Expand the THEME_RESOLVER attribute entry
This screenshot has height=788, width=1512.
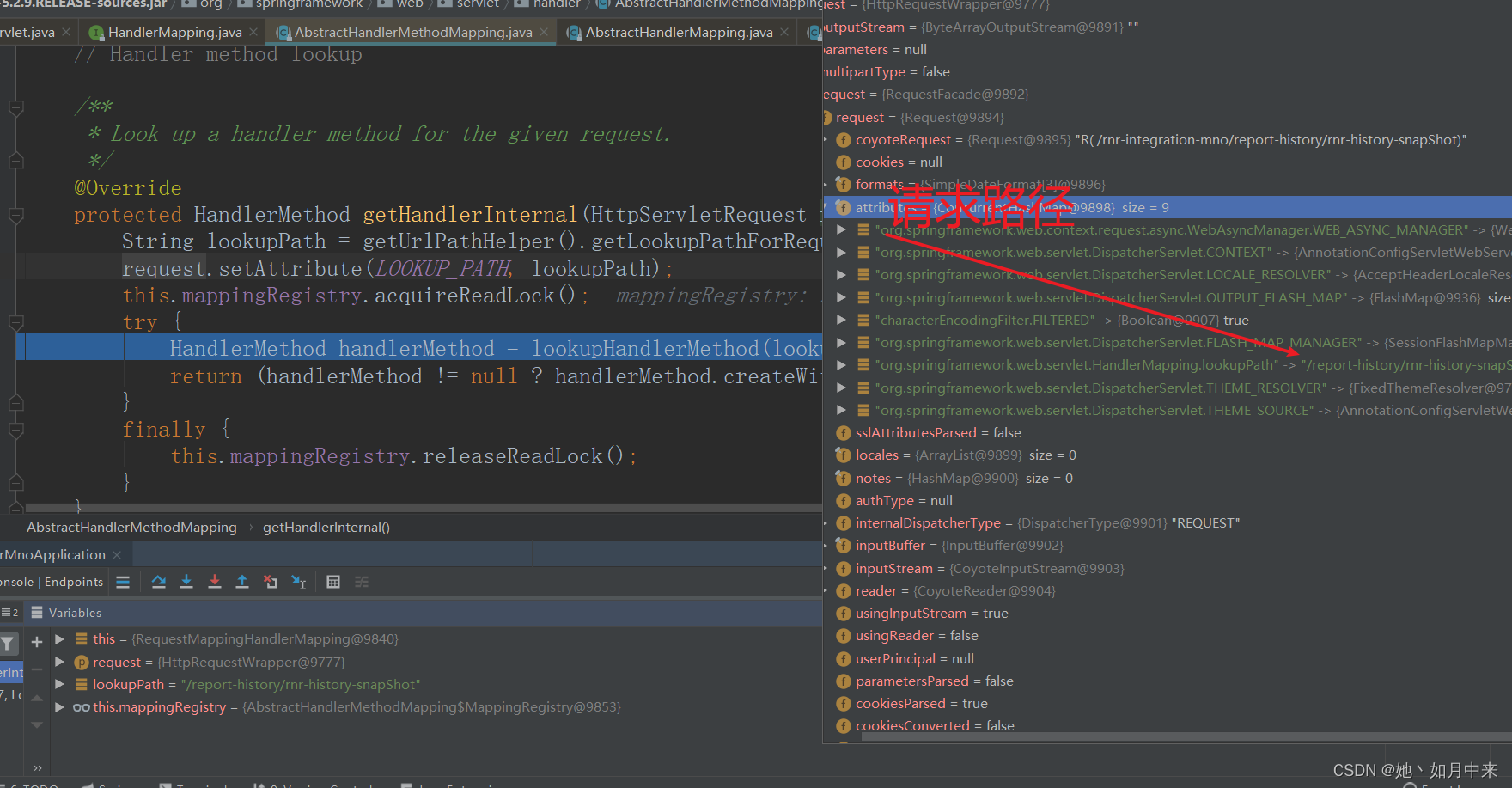842,388
